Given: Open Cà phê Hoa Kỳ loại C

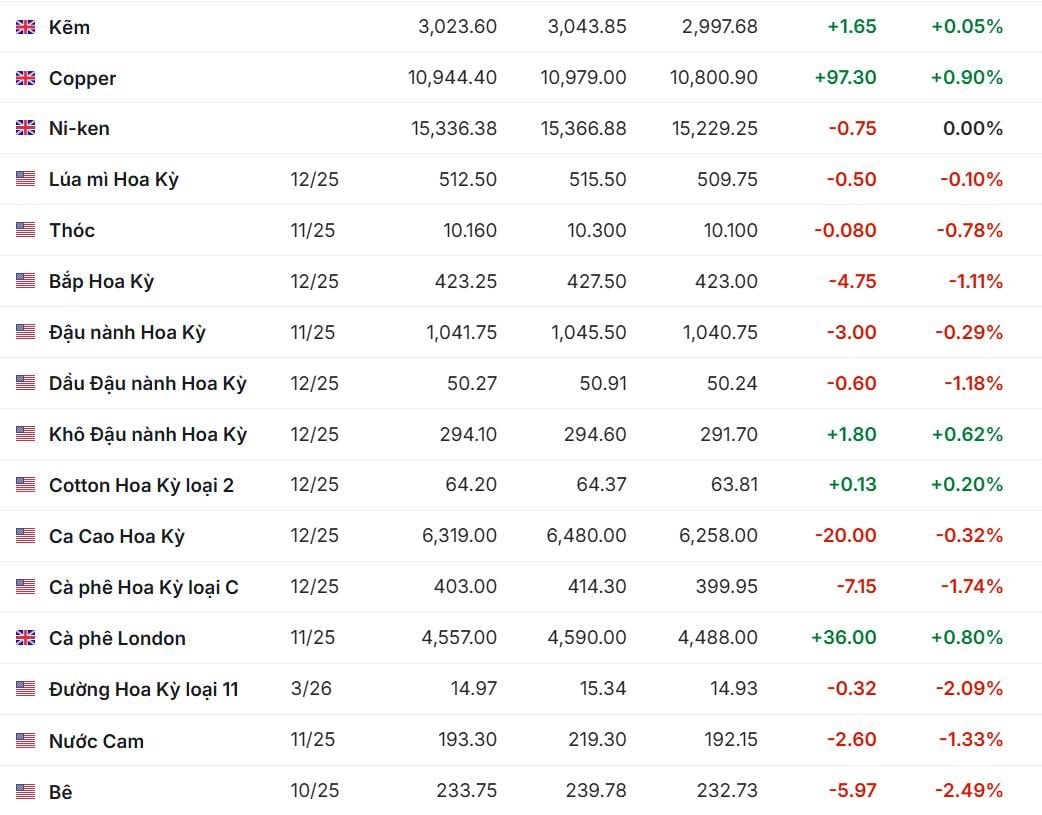Looking at the screenshot, I should tap(143, 587).
